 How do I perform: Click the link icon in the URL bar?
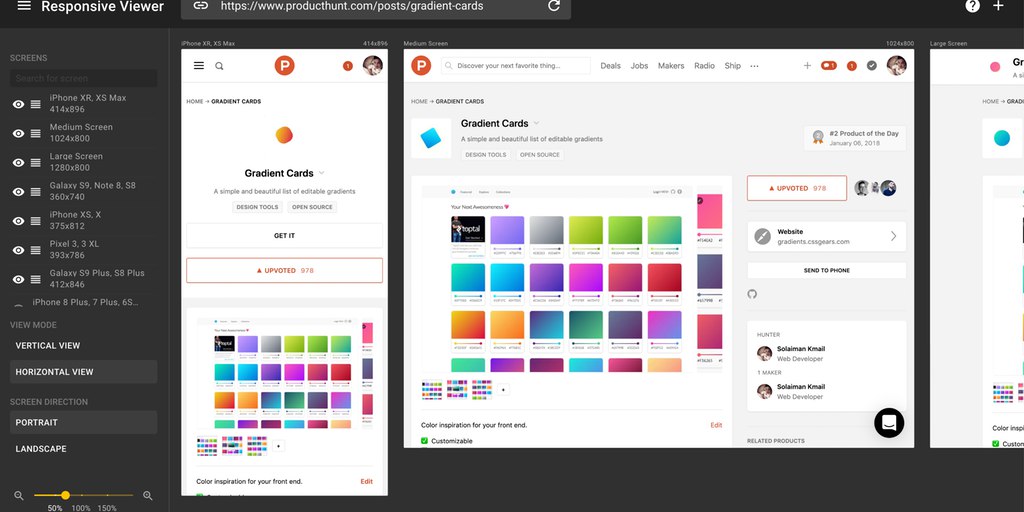pyautogui.click(x=200, y=6)
